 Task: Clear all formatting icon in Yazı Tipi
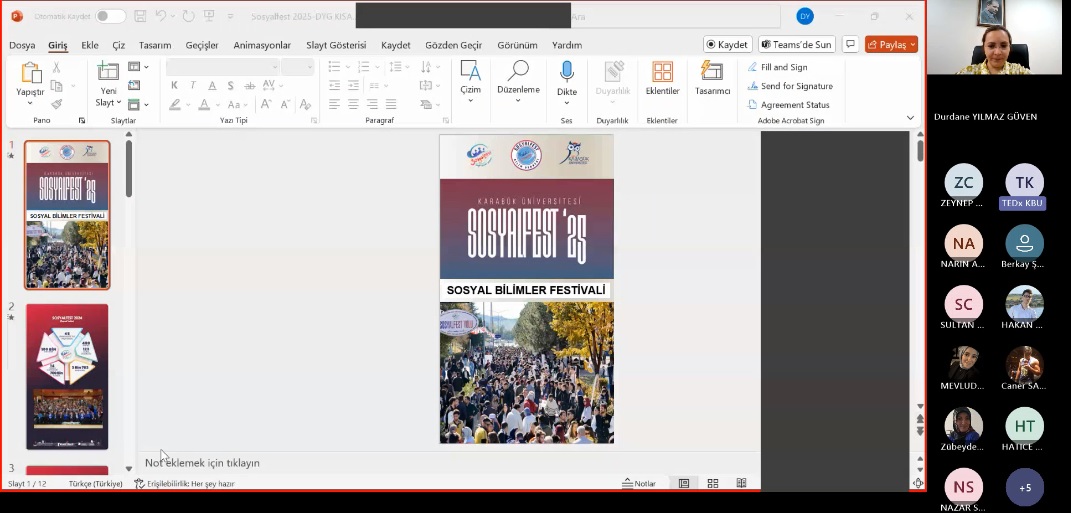305,105
